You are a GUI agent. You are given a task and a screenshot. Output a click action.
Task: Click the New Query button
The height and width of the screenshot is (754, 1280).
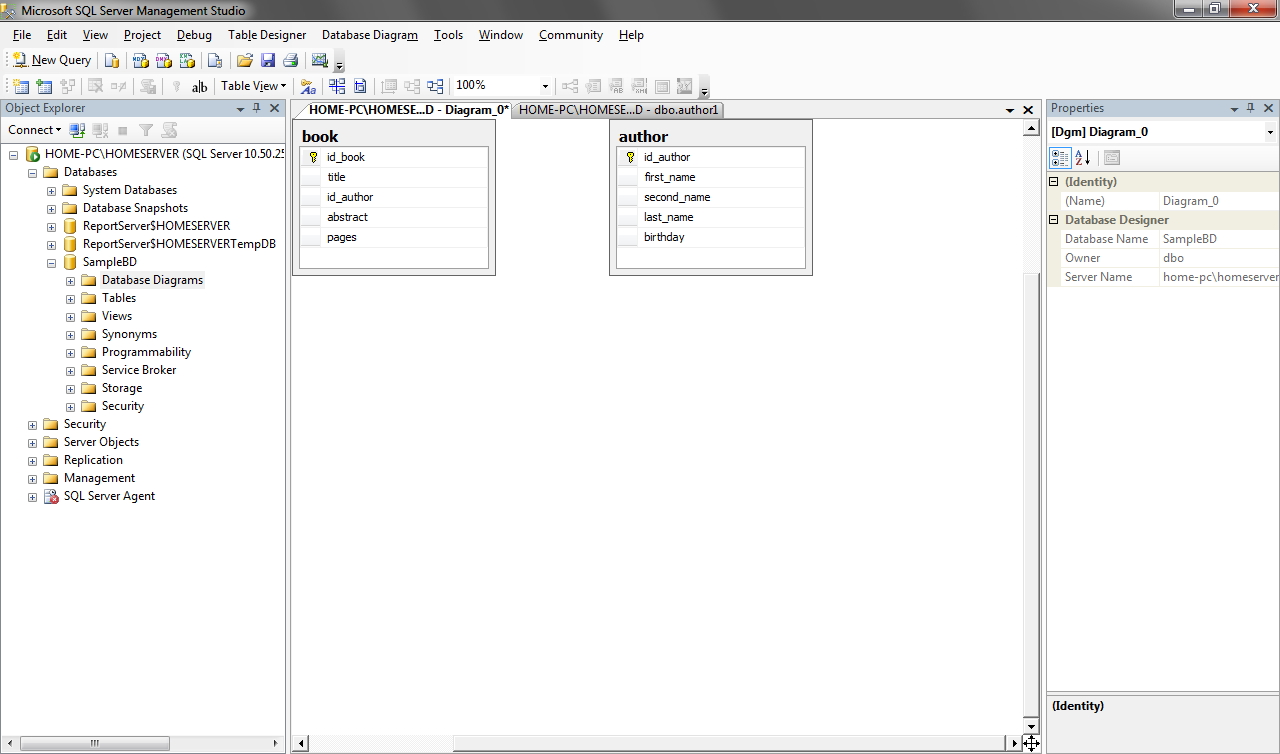point(52,60)
